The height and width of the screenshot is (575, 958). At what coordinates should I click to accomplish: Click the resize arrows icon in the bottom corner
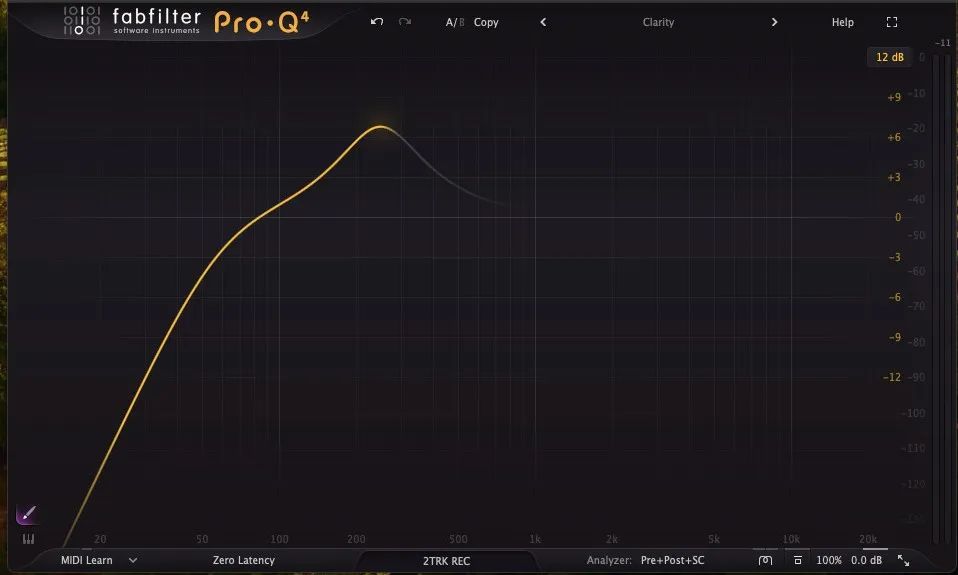click(x=903, y=561)
